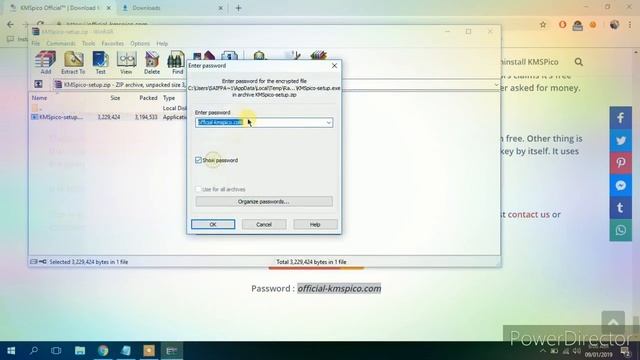The height and width of the screenshot is (360, 640).
Task: Open the Windows Start menu
Action: (x=11, y=351)
